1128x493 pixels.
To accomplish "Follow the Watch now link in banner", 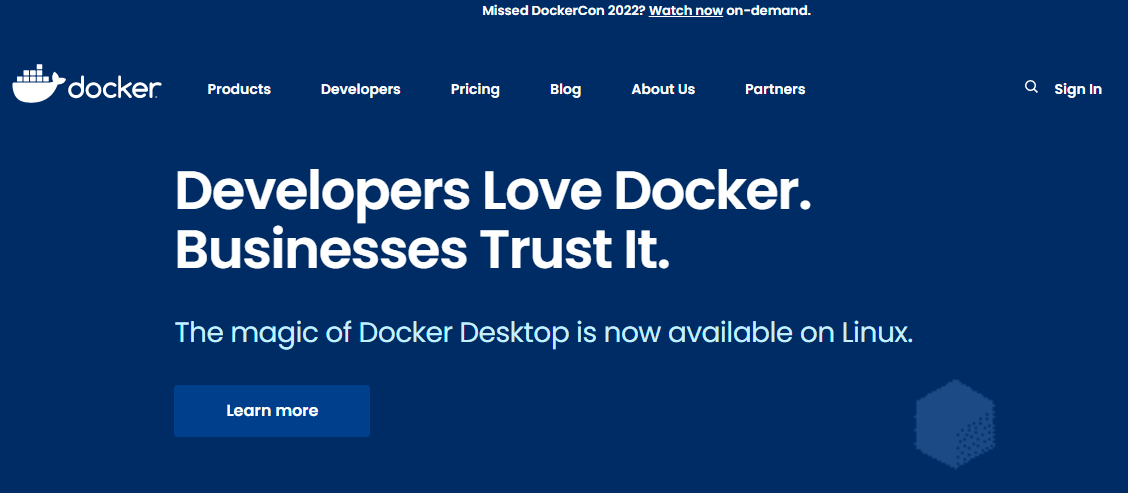I will pyautogui.click(x=686, y=11).
